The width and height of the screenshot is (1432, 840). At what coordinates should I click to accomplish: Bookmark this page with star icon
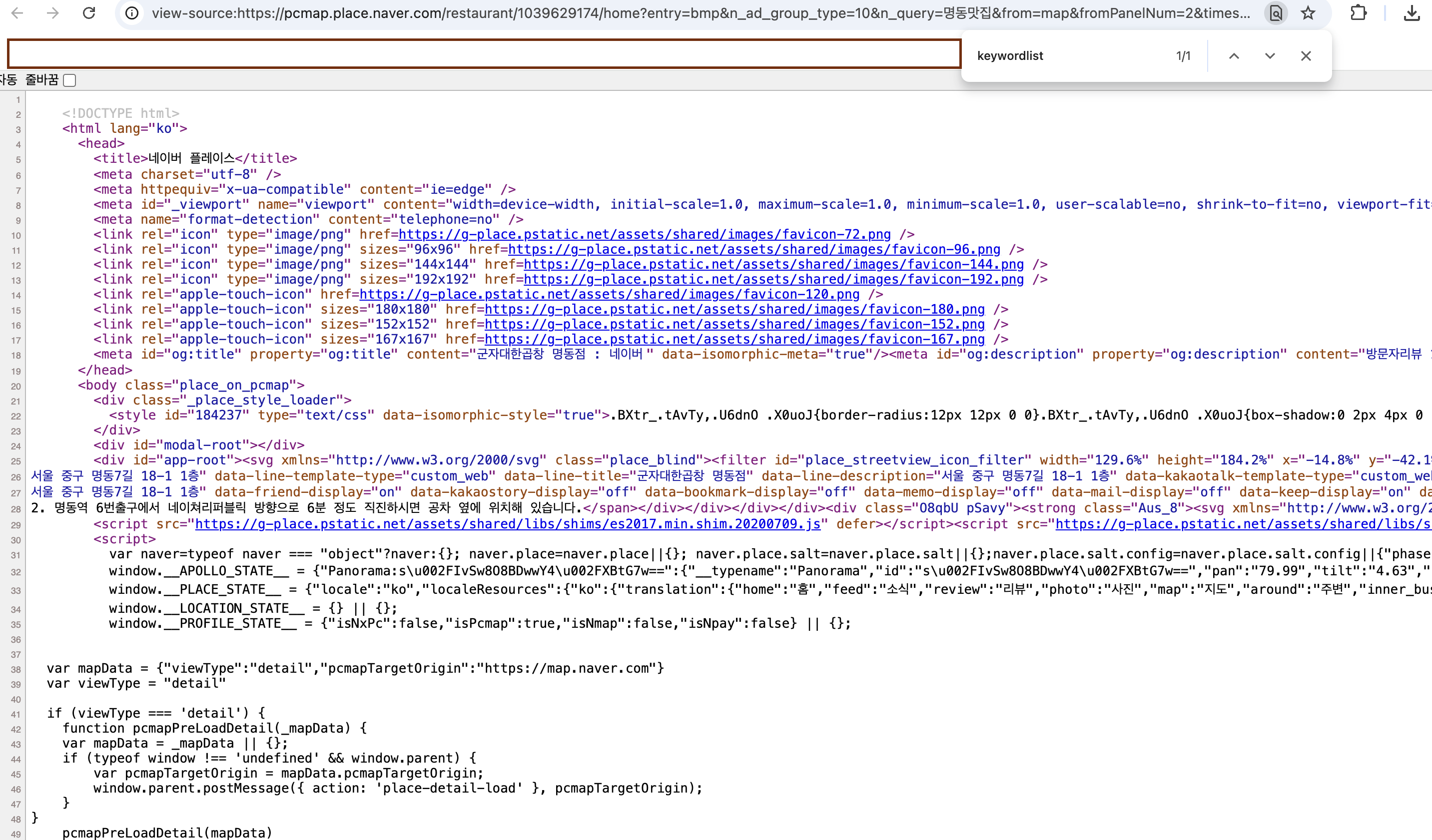[x=1308, y=12]
